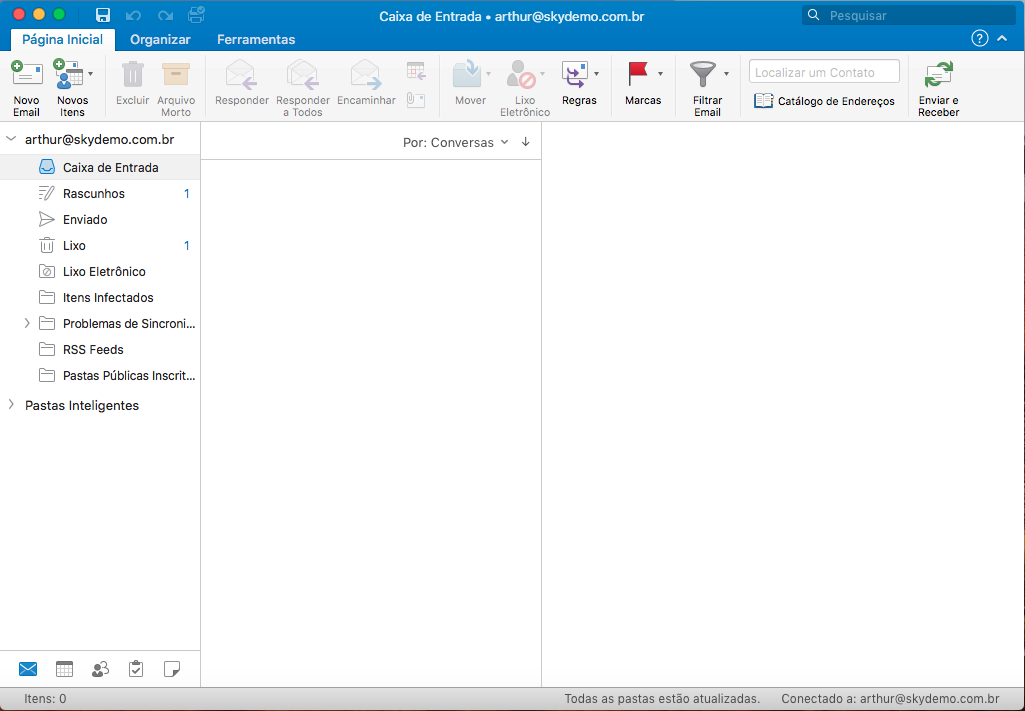The height and width of the screenshot is (711, 1025).
Task: Open Tasks view in bottom bar
Action: coord(136,669)
